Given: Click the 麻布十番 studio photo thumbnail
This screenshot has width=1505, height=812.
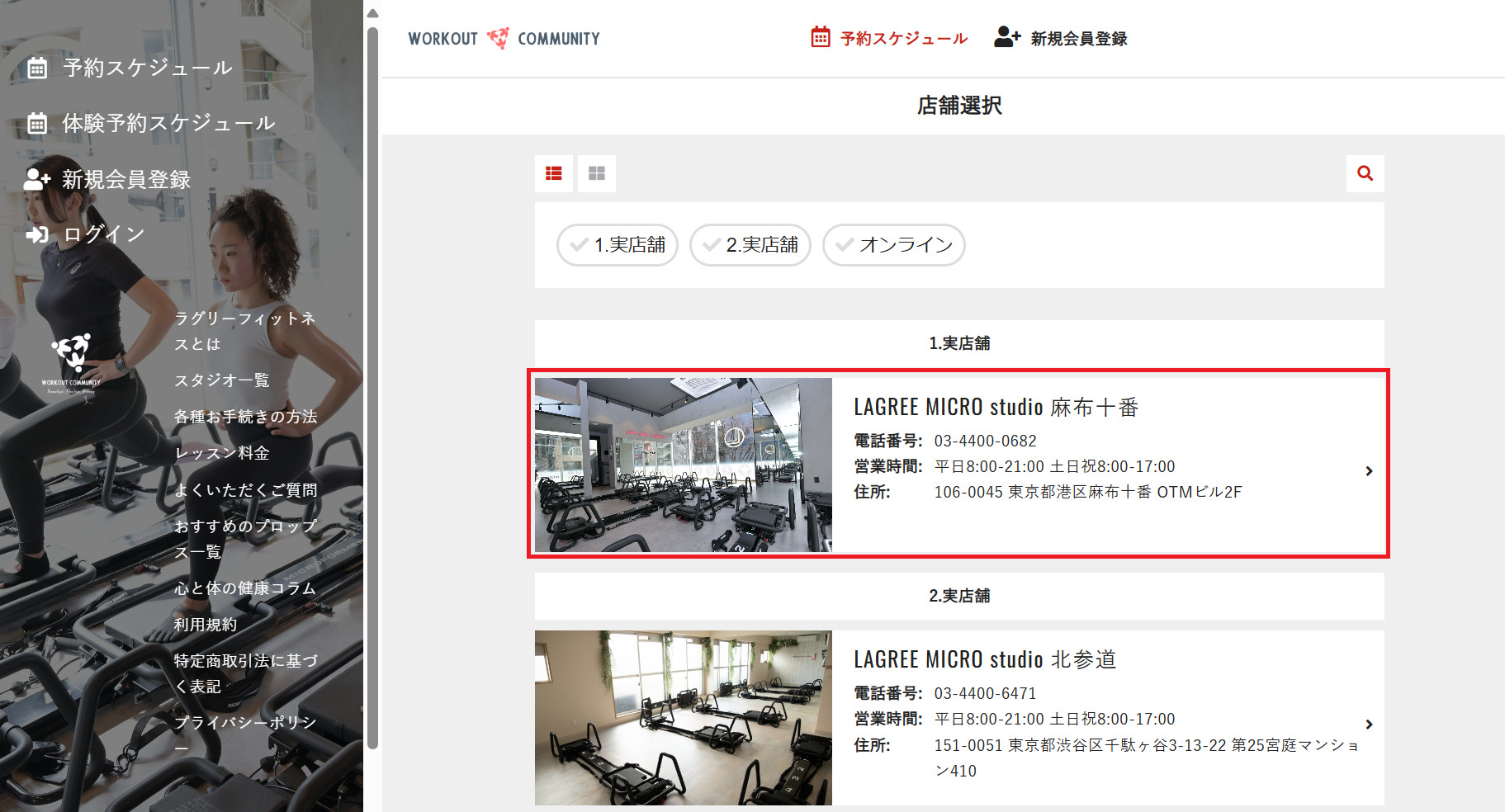Looking at the screenshot, I should point(684,465).
